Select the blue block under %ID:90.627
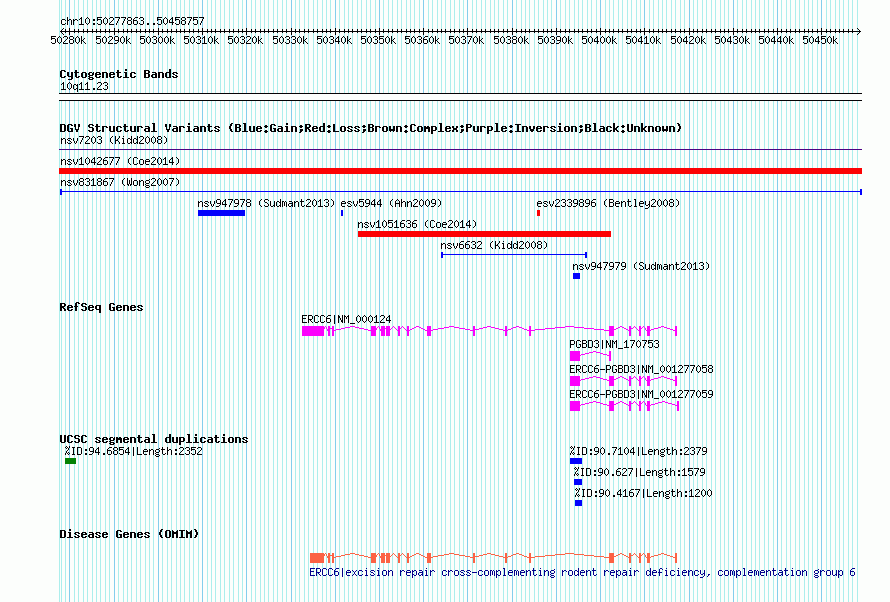890x602 pixels. [x=578, y=482]
